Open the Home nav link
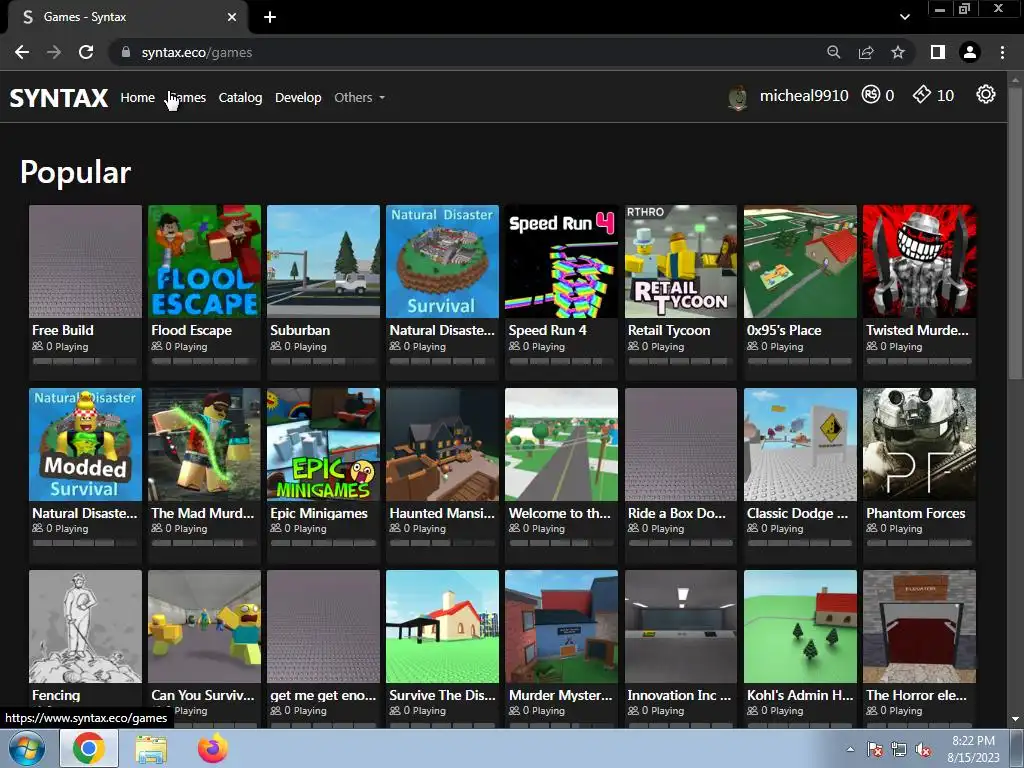Screen dimensions: 1024x768 (137, 97)
